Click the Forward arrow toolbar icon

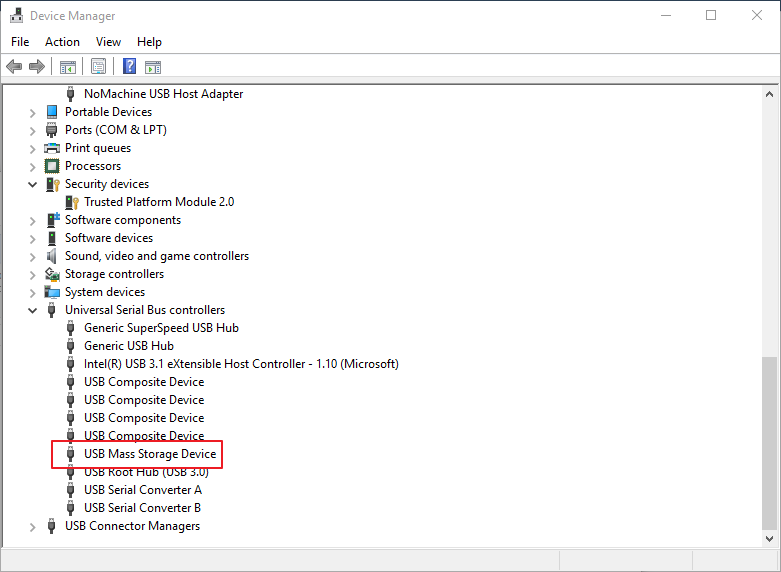(x=37, y=67)
